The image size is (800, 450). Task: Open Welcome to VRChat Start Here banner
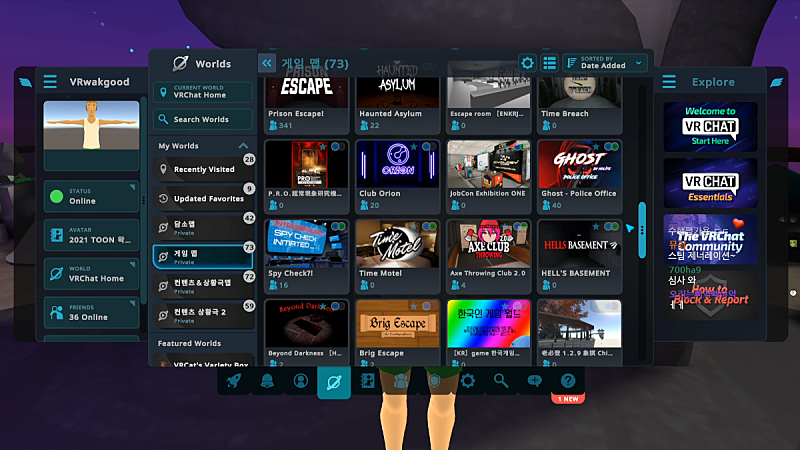pos(710,127)
